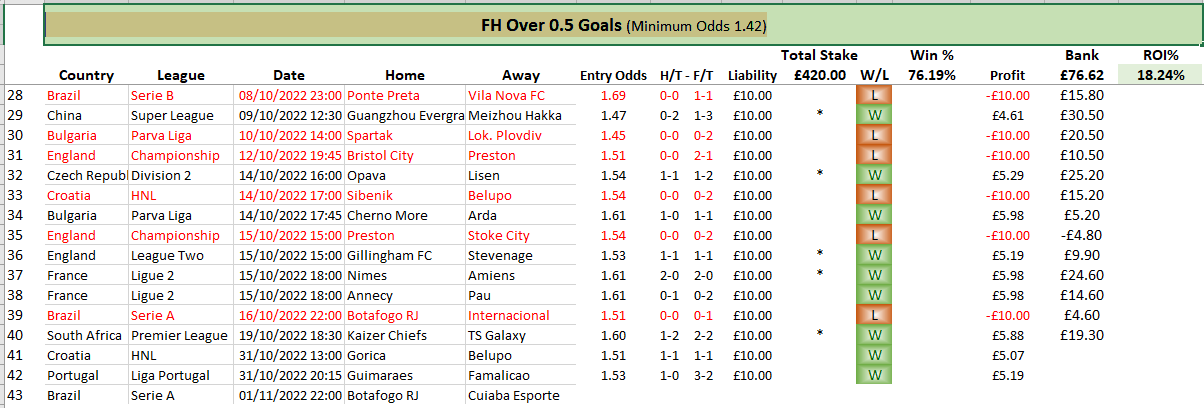
Task: Click the asterisk marker in the Opava row
Action: 819,175
